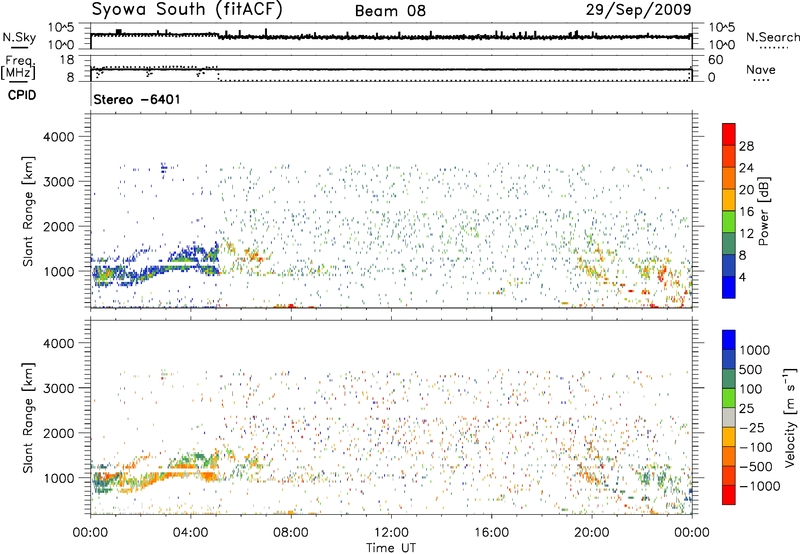Click the "N.Sky" legend label
The image size is (800, 554).
click(x=19, y=37)
